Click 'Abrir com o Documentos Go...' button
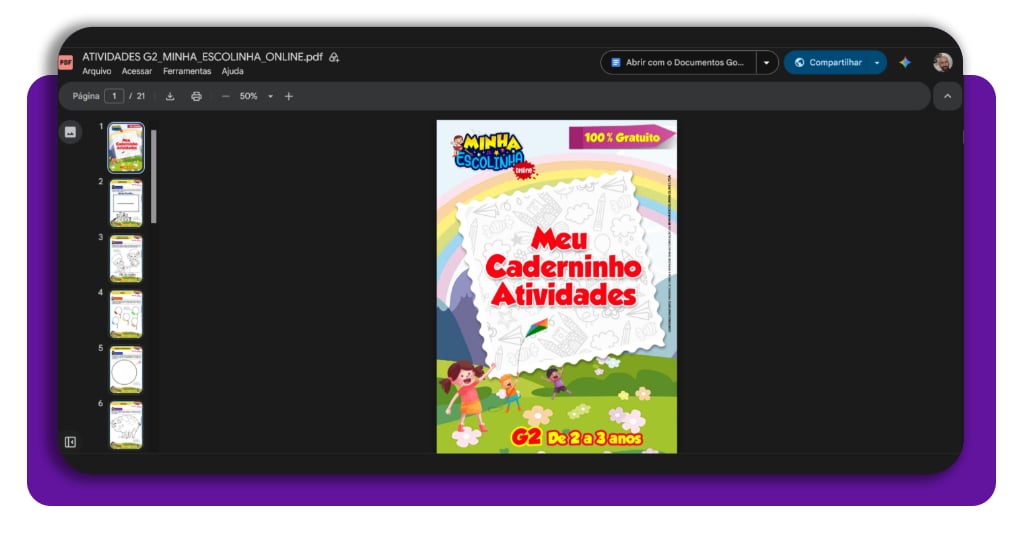1024x536 pixels. (679, 63)
